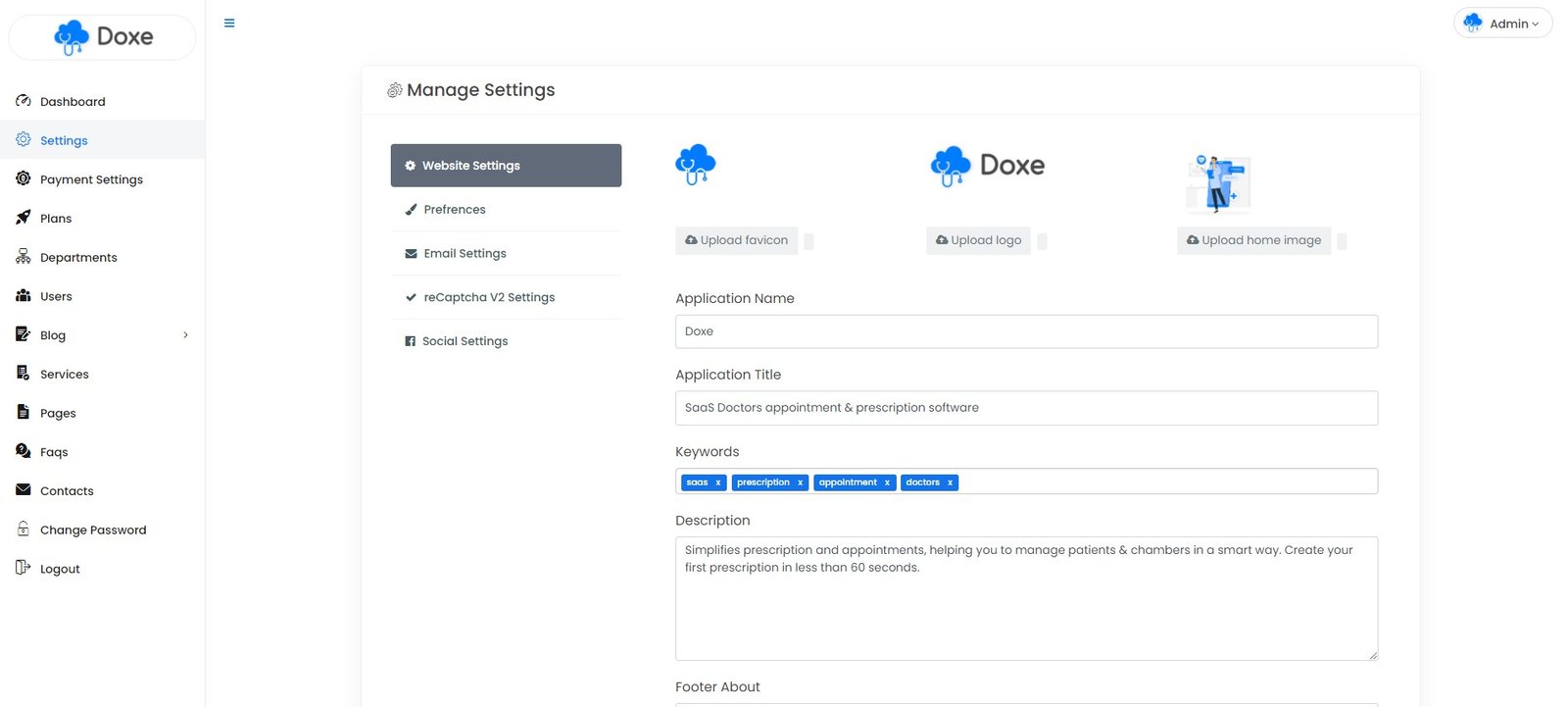This screenshot has width=1568, height=707.
Task: Remove the 'doctors' keyword tag
Action: 950,482
